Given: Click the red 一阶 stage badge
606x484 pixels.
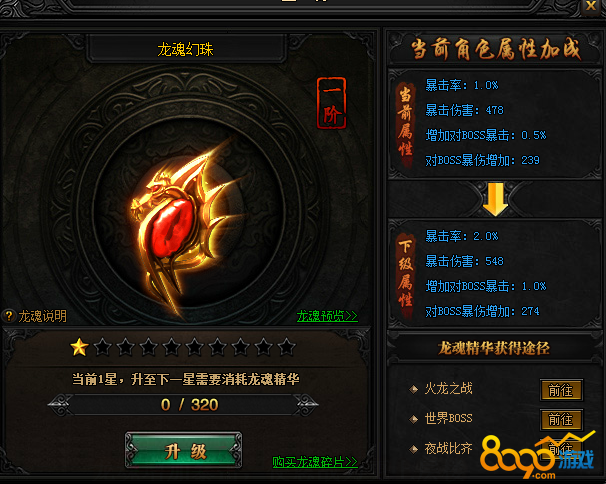Looking at the screenshot, I should [332, 103].
